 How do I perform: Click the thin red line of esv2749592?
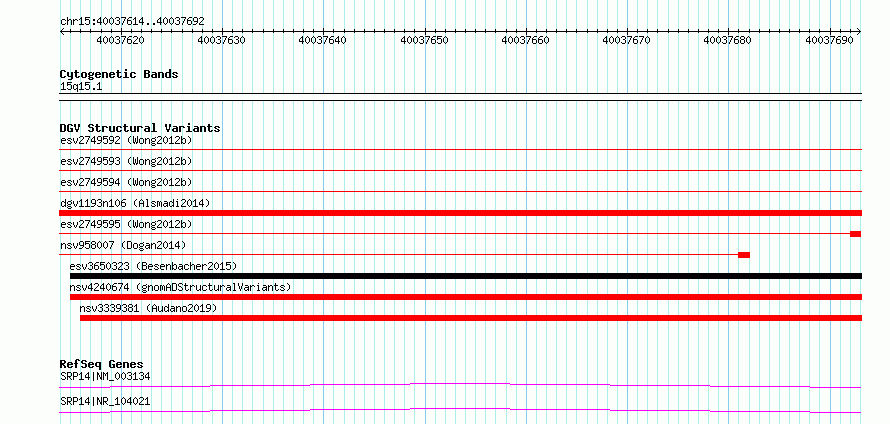[x=460, y=149]
